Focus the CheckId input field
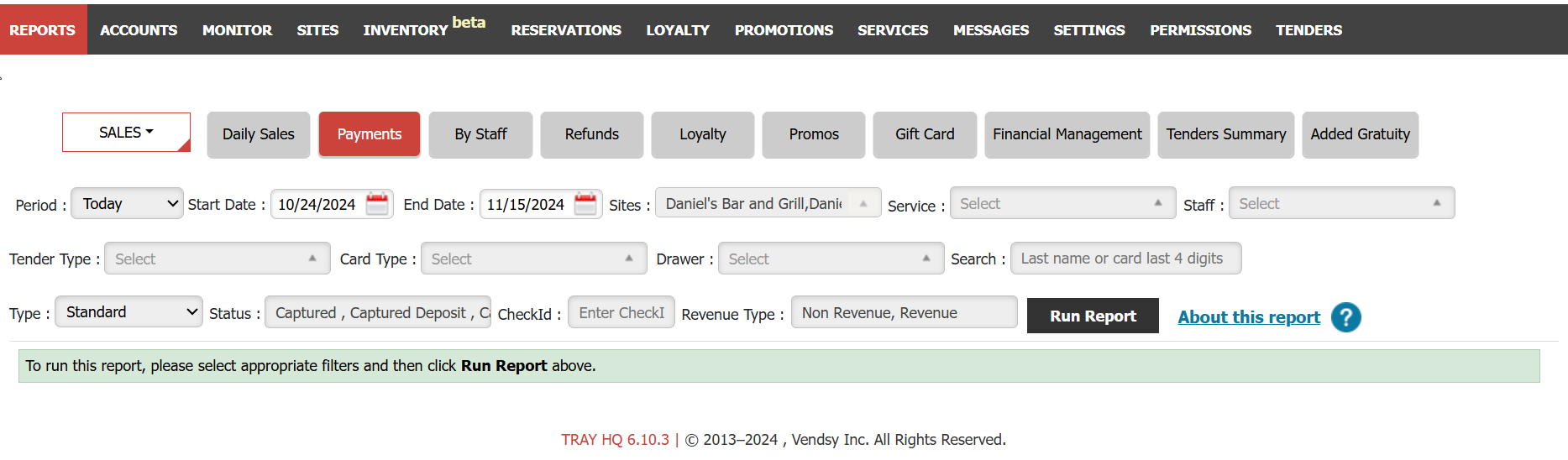The image size is (1568, 460). tap(621, 312)
